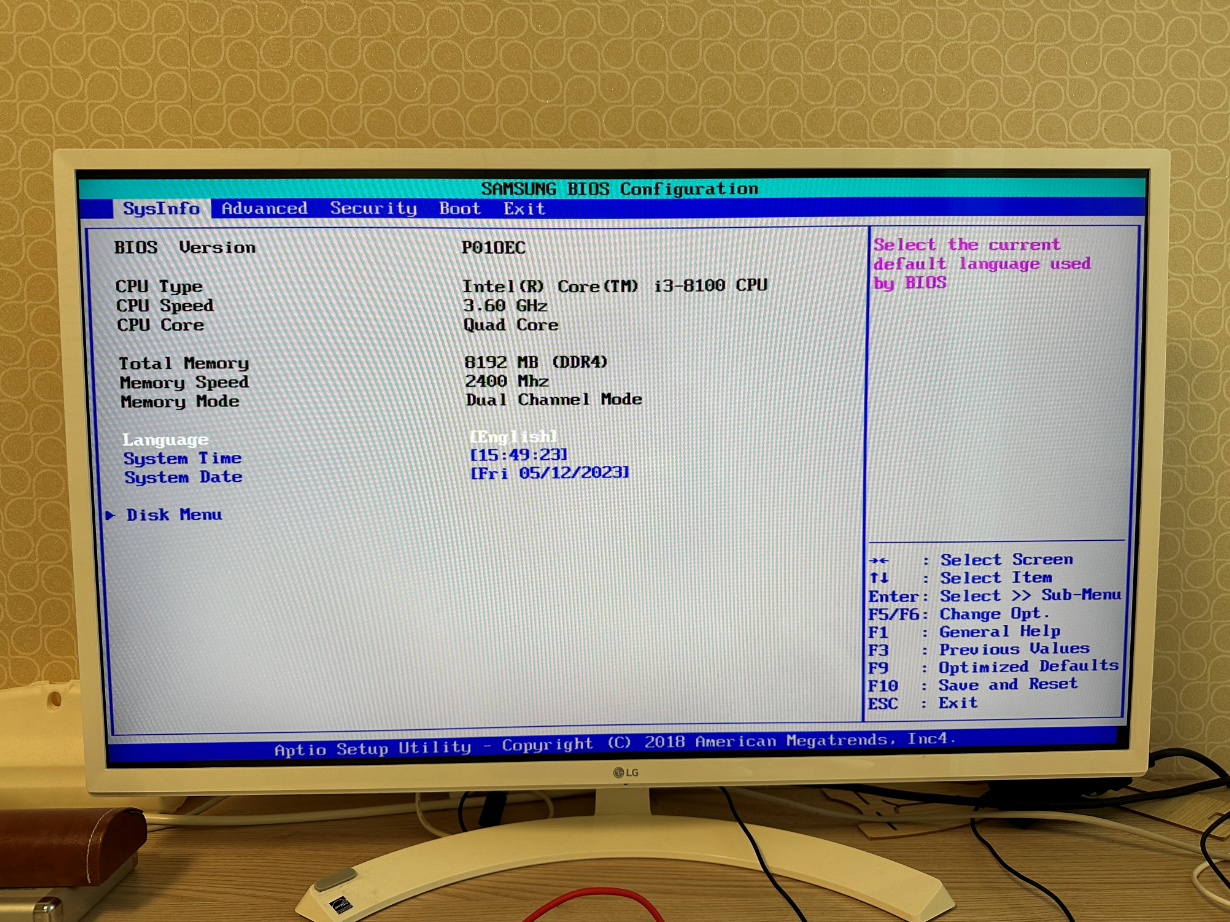Click the CPU Speed label
The width and height of the screenshot is (1230, 922).
(164, 305)
